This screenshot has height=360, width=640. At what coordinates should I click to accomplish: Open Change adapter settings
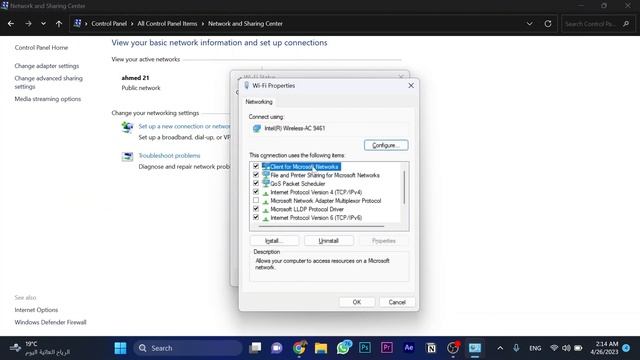(x=47, y=66)
